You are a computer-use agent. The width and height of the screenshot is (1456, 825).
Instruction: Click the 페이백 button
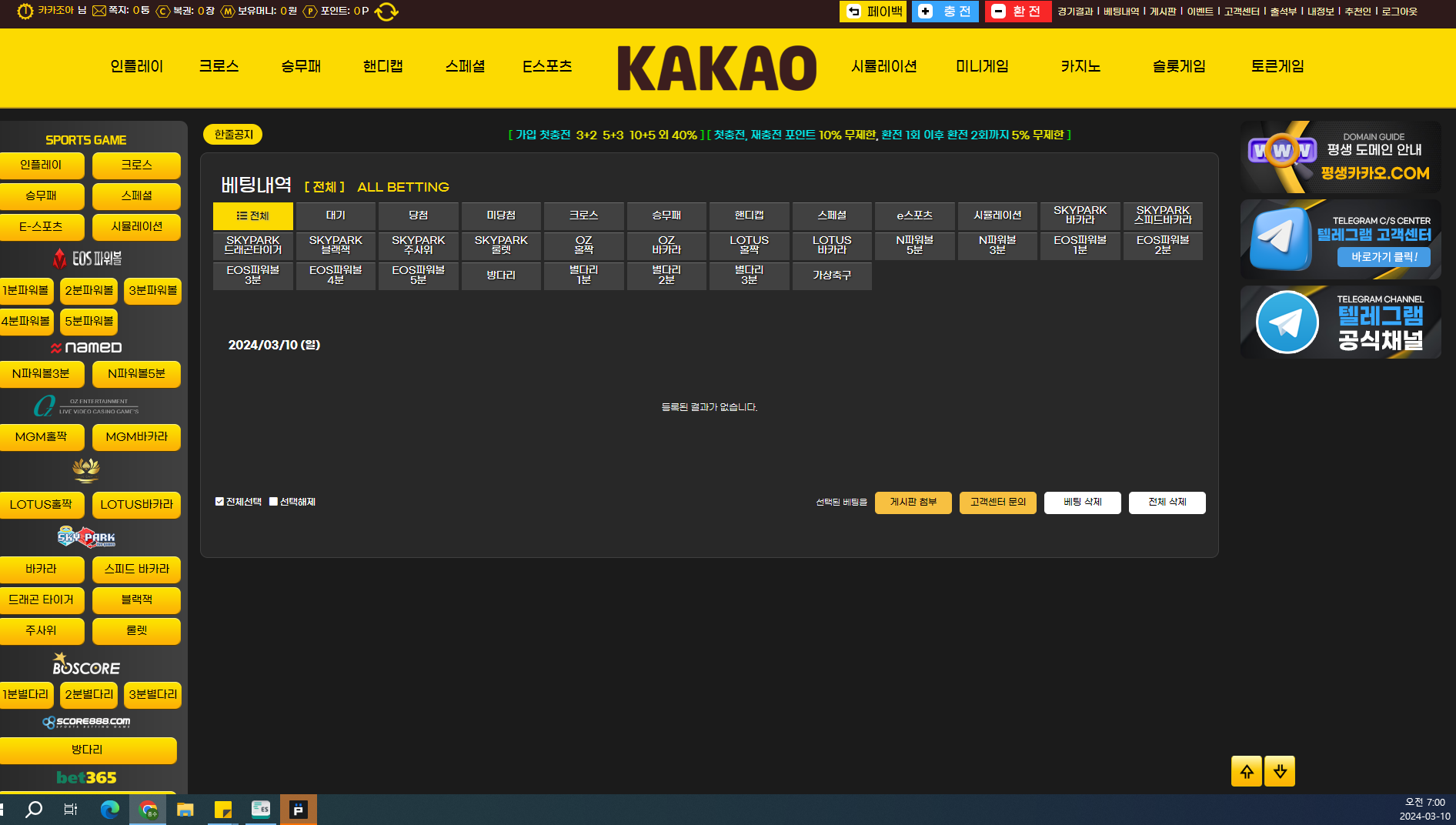click(873, 12)
